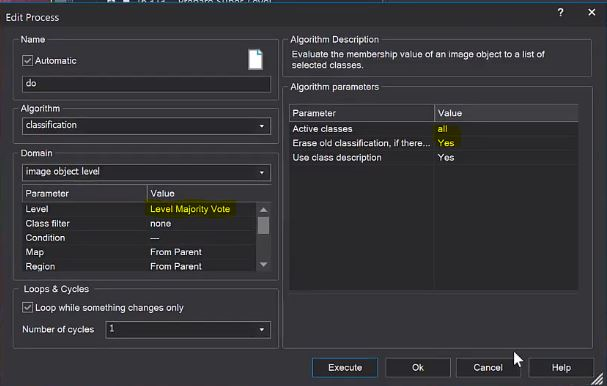
Task: Expand the Number of cycles dropdown
Action: (188, 329)
